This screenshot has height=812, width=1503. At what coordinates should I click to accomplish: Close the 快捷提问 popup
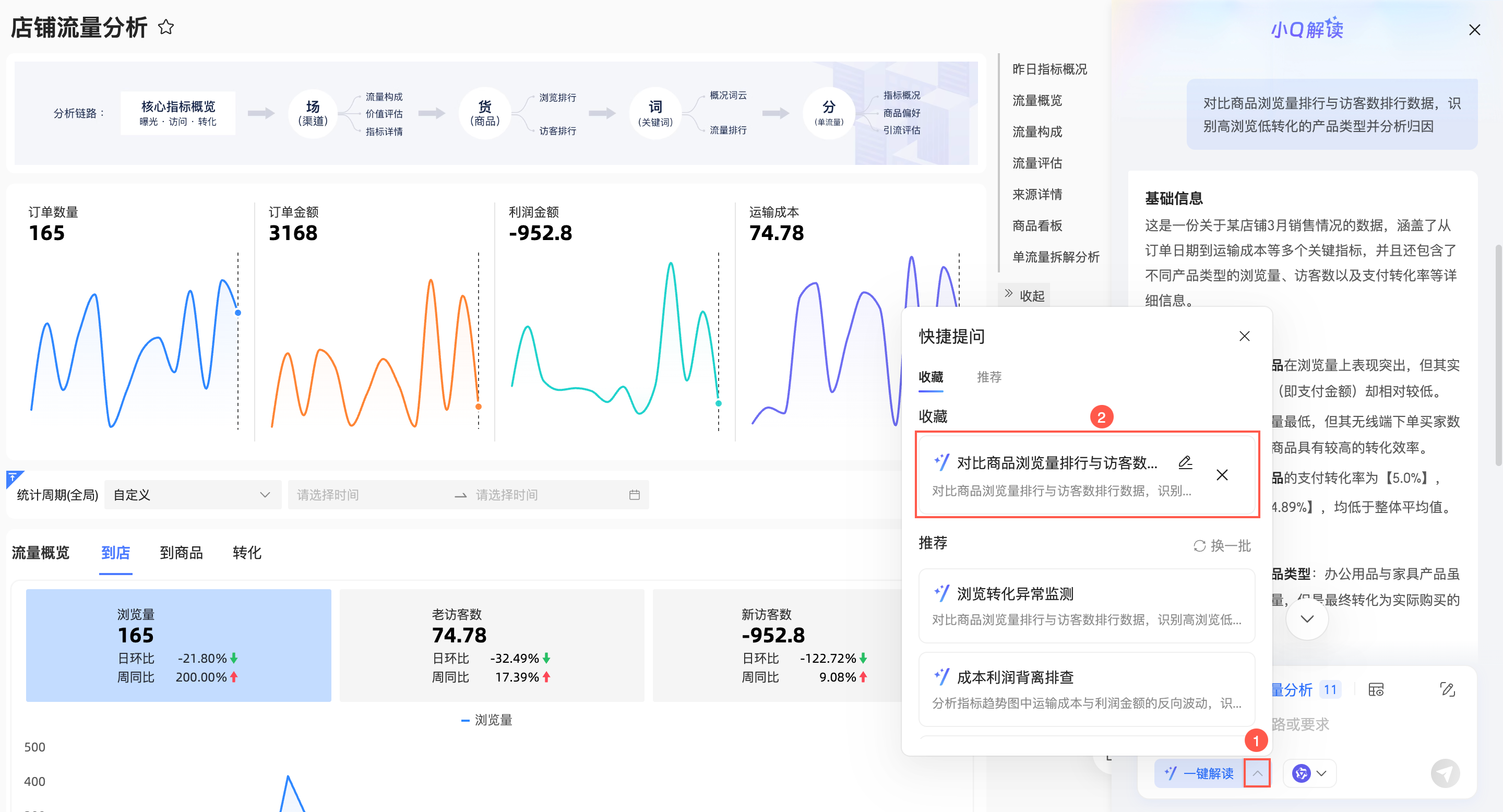point(1244,336)
